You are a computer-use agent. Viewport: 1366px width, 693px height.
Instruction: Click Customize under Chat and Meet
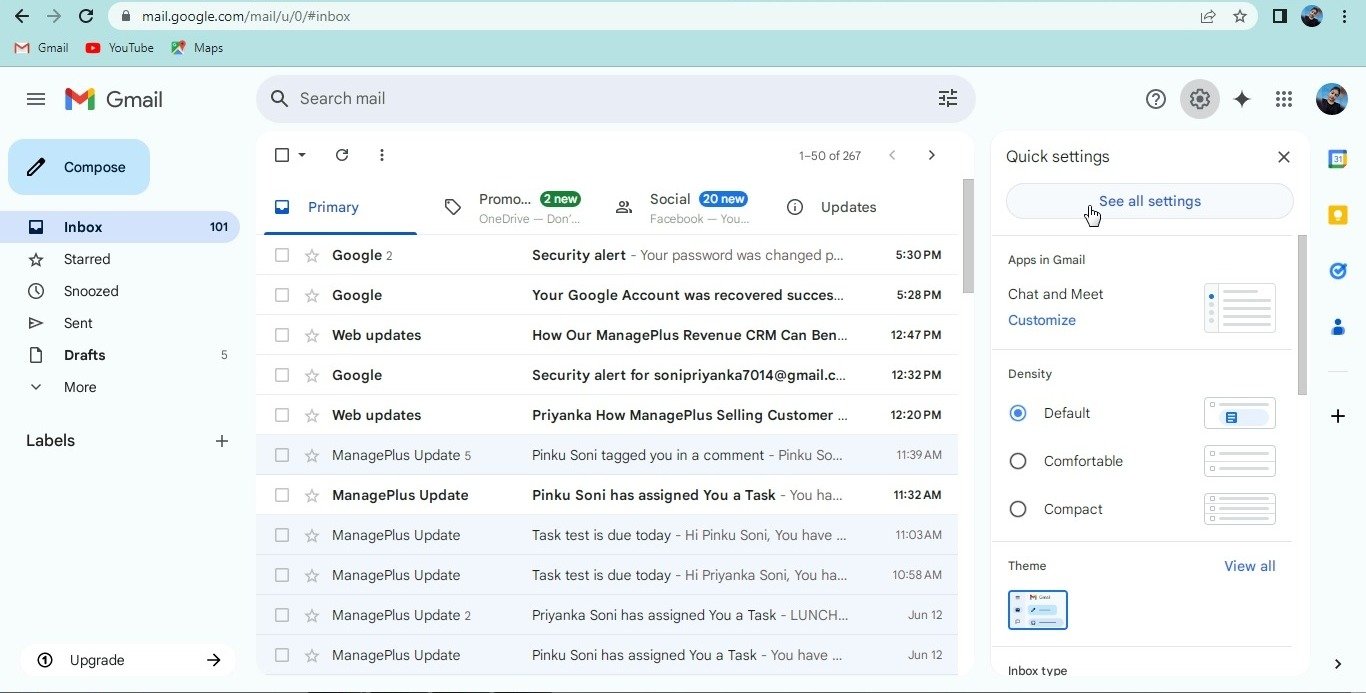tap(1042, 320)
